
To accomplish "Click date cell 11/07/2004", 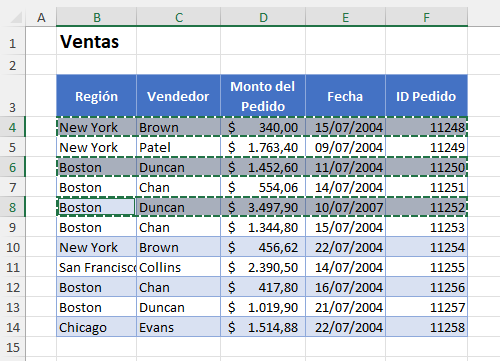I will click(345, 167).
